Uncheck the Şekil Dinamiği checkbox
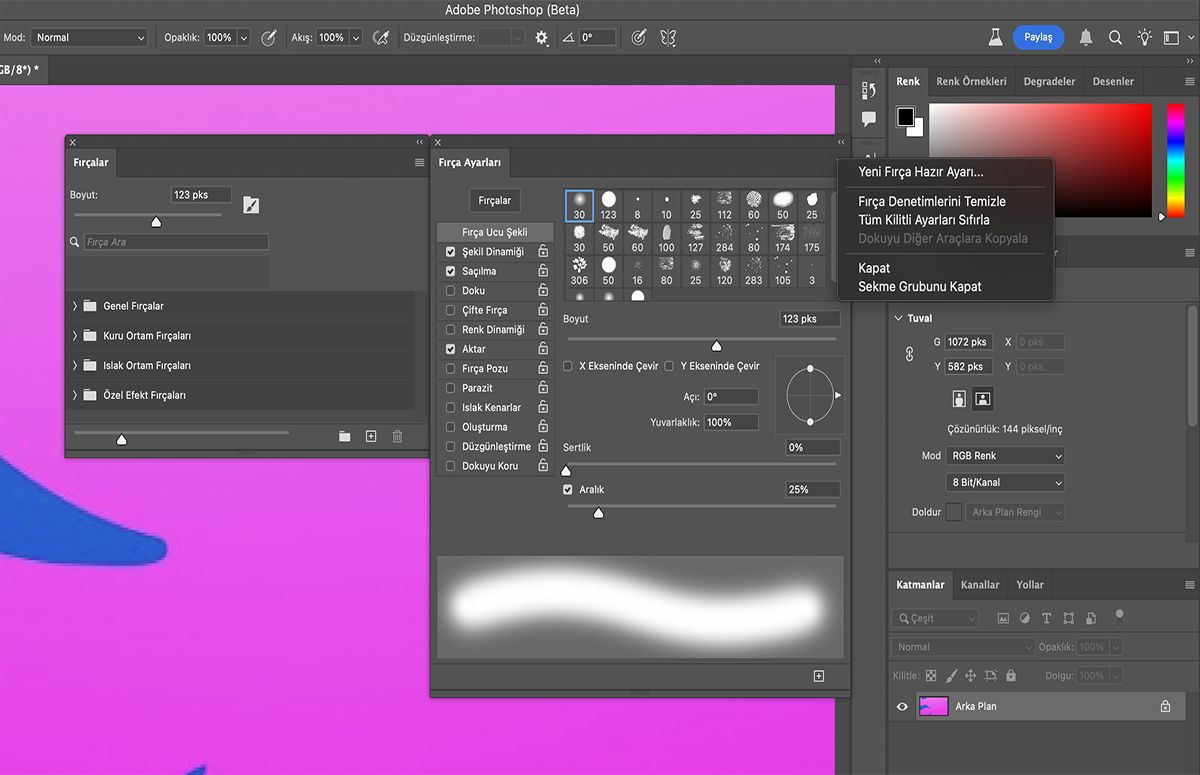This screenshot has height=775, width=1200. (x=450, y=252)
